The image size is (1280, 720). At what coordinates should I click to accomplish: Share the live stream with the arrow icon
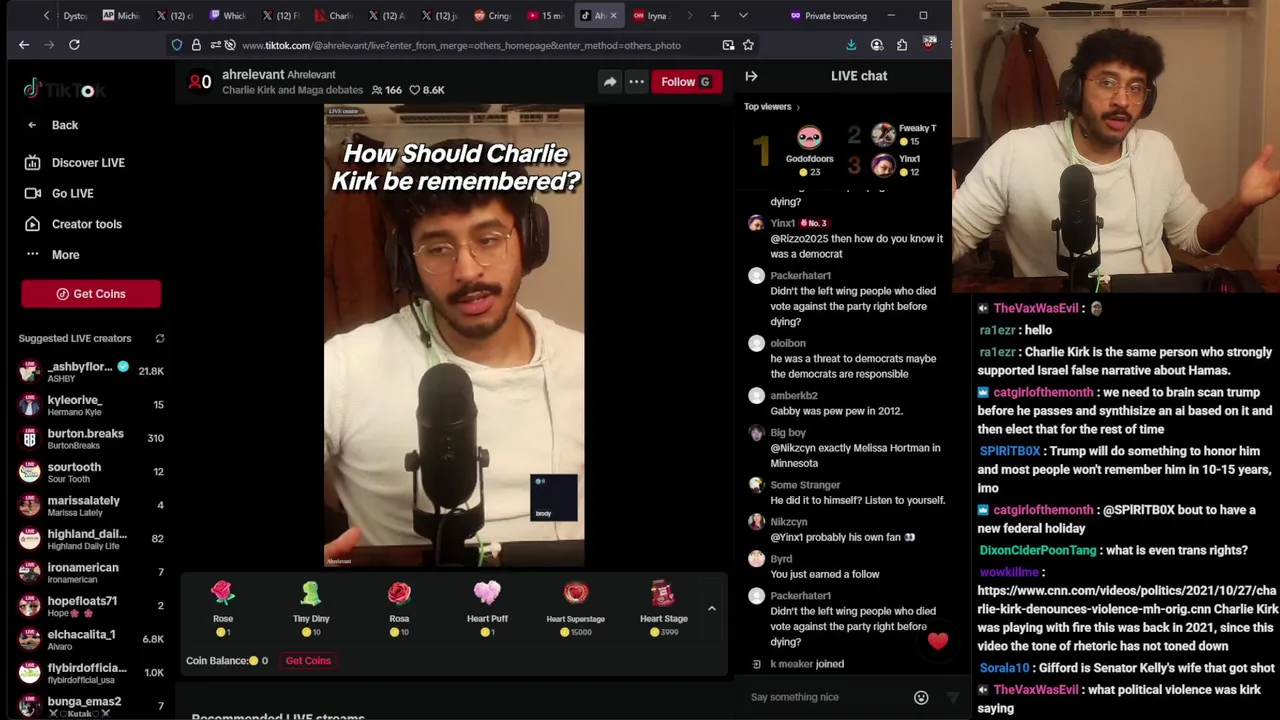tap(610, 82)
